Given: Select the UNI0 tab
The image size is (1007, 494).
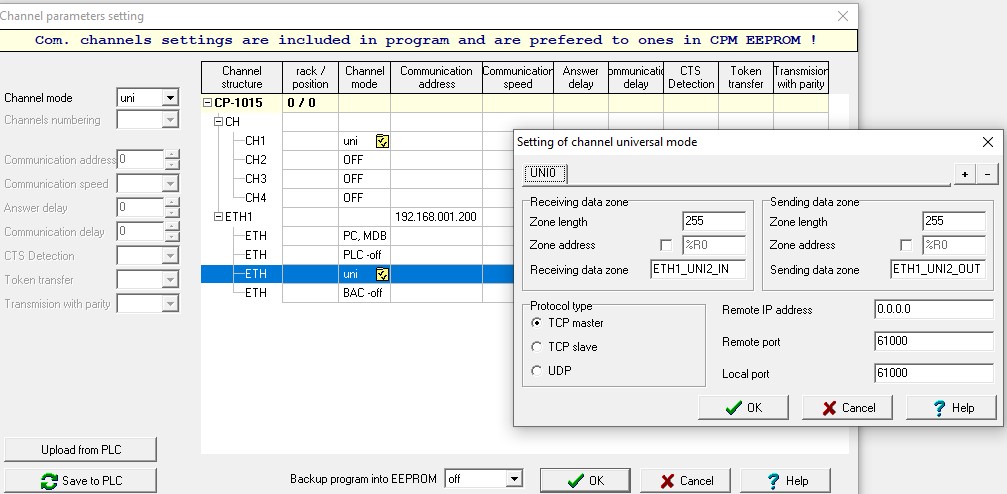Looking at the screenshot, I should pyautogui.click(x=544, y=173).
